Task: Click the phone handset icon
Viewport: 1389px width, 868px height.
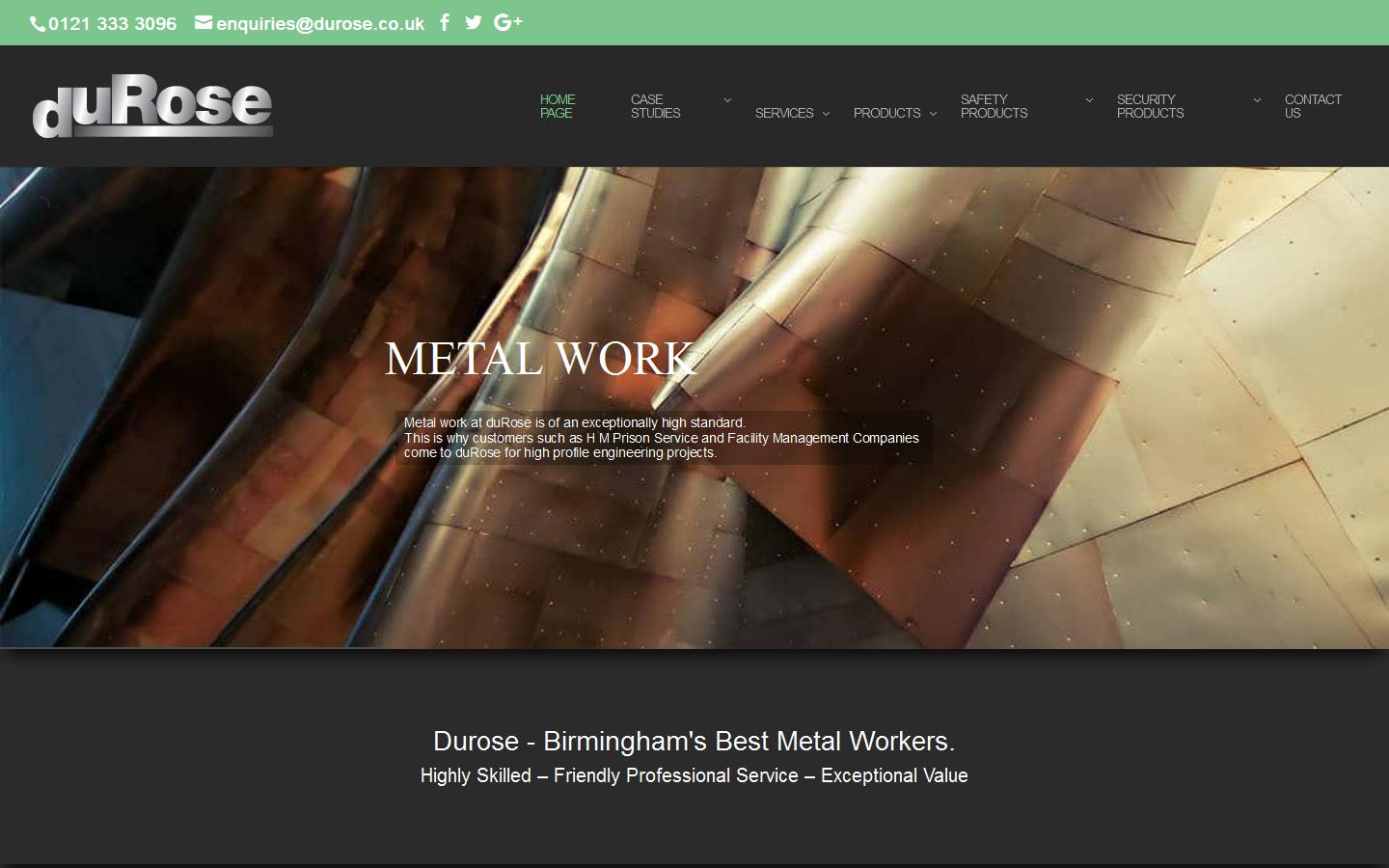Action: [38, 24]
